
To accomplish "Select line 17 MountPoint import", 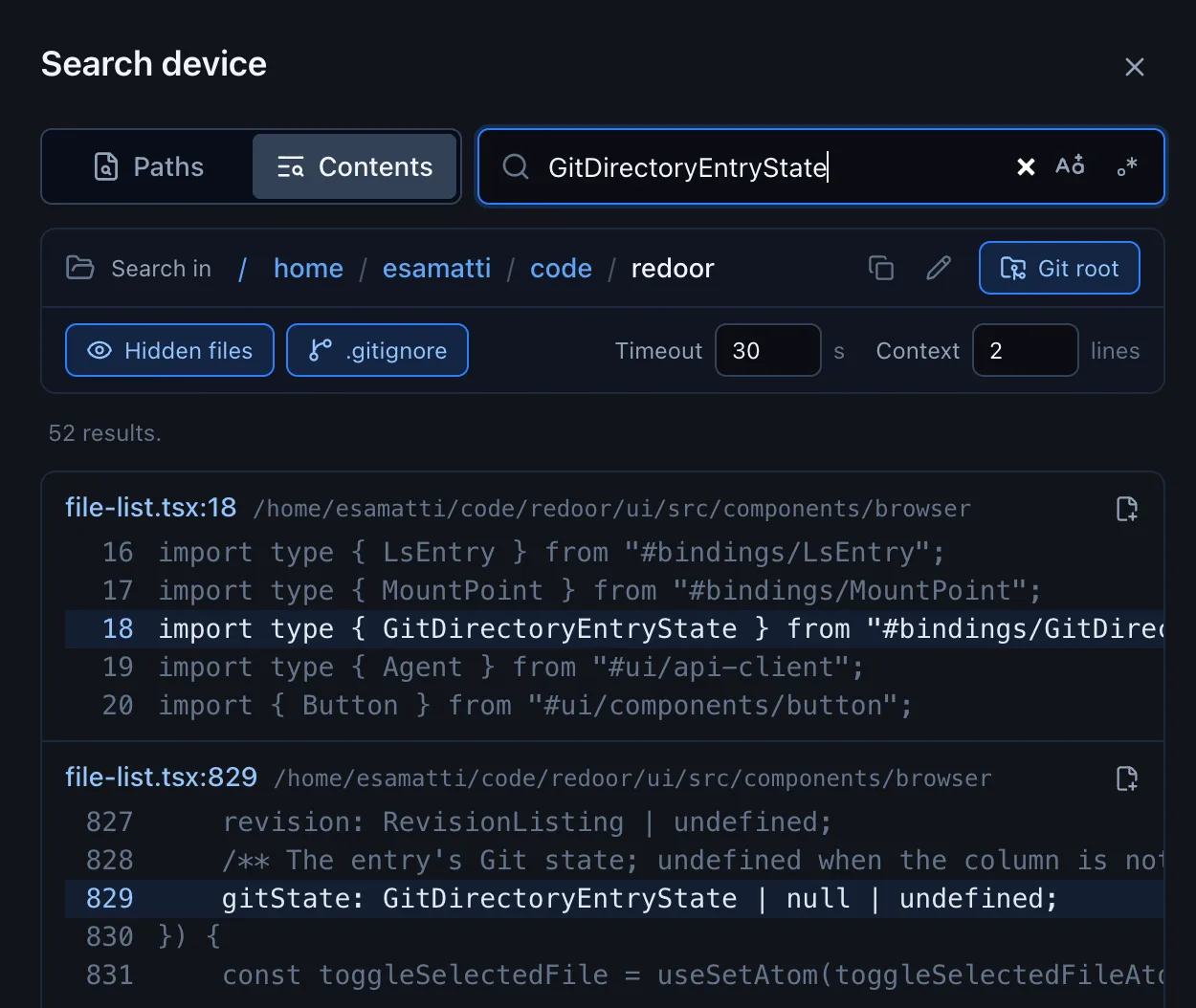I will click(x=614, y=591).
